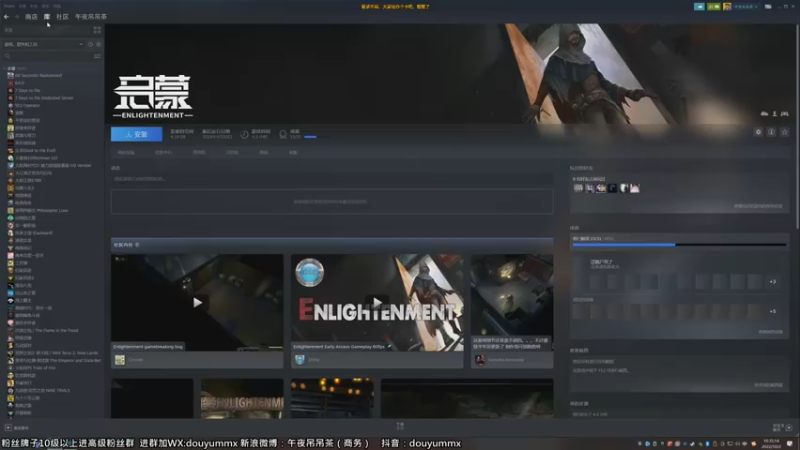Open the games and software filter dropdown
800x450 pixels.
pos(44,44)
